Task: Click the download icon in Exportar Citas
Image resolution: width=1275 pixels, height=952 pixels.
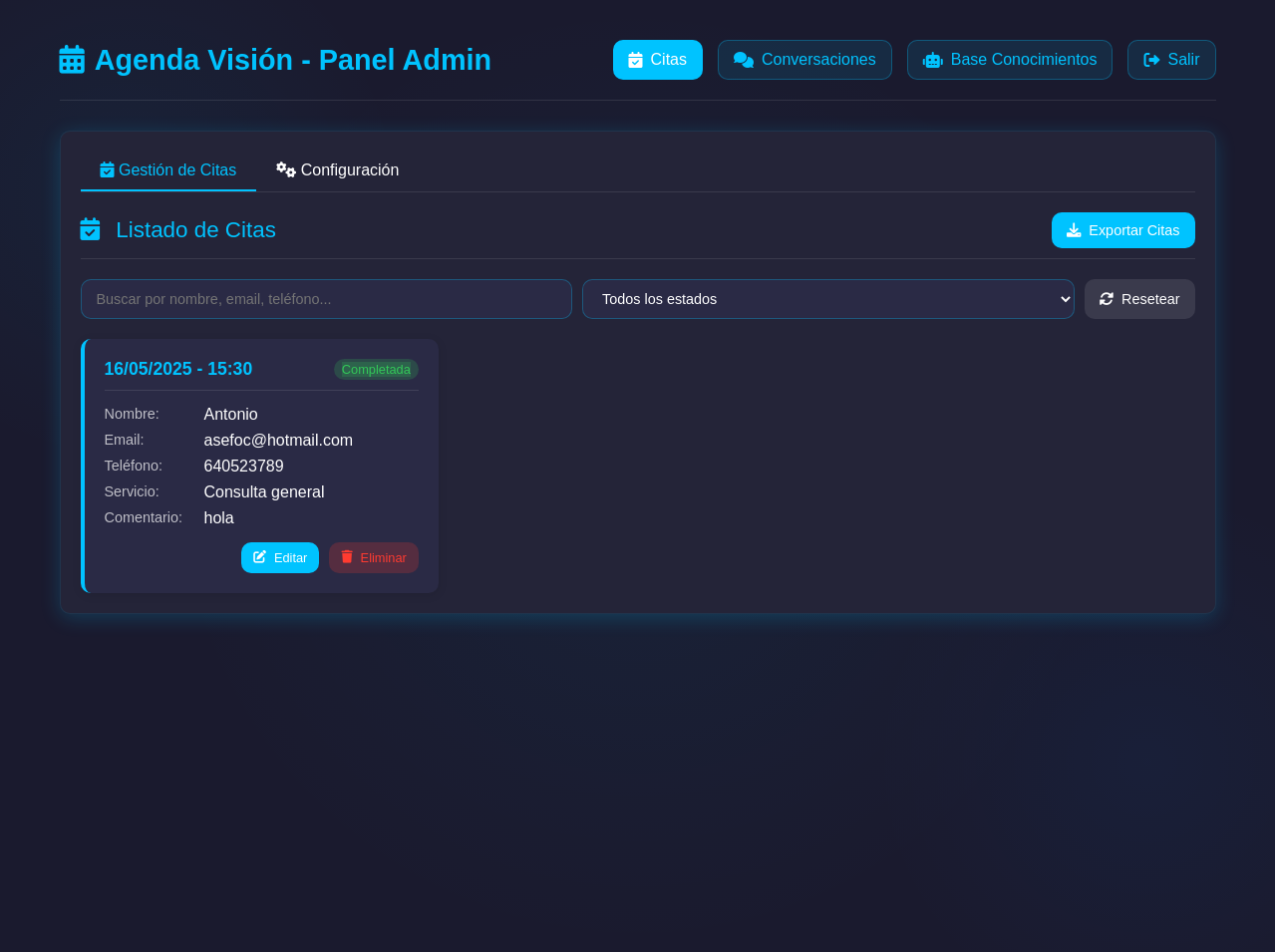Action: click(x=1074, y=230)
